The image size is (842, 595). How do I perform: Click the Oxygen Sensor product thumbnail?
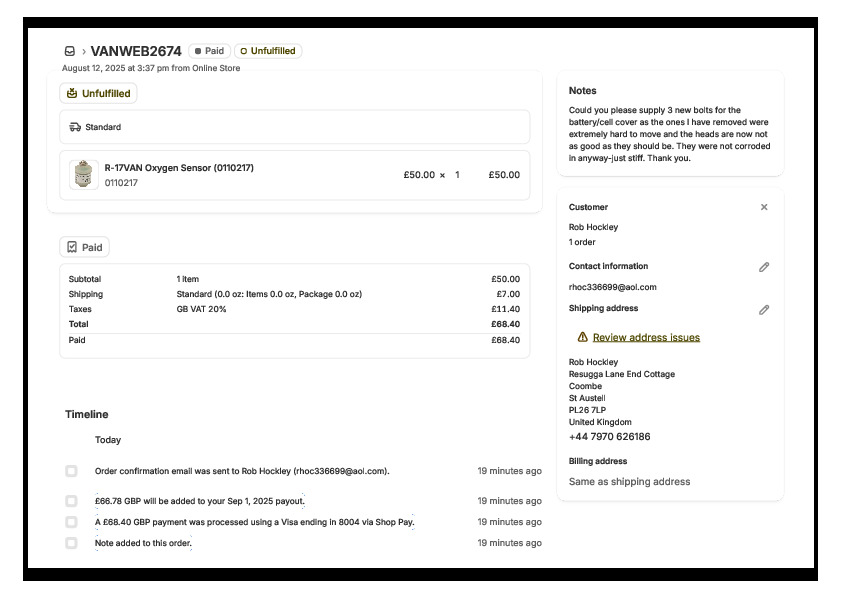tap(84, 175)
